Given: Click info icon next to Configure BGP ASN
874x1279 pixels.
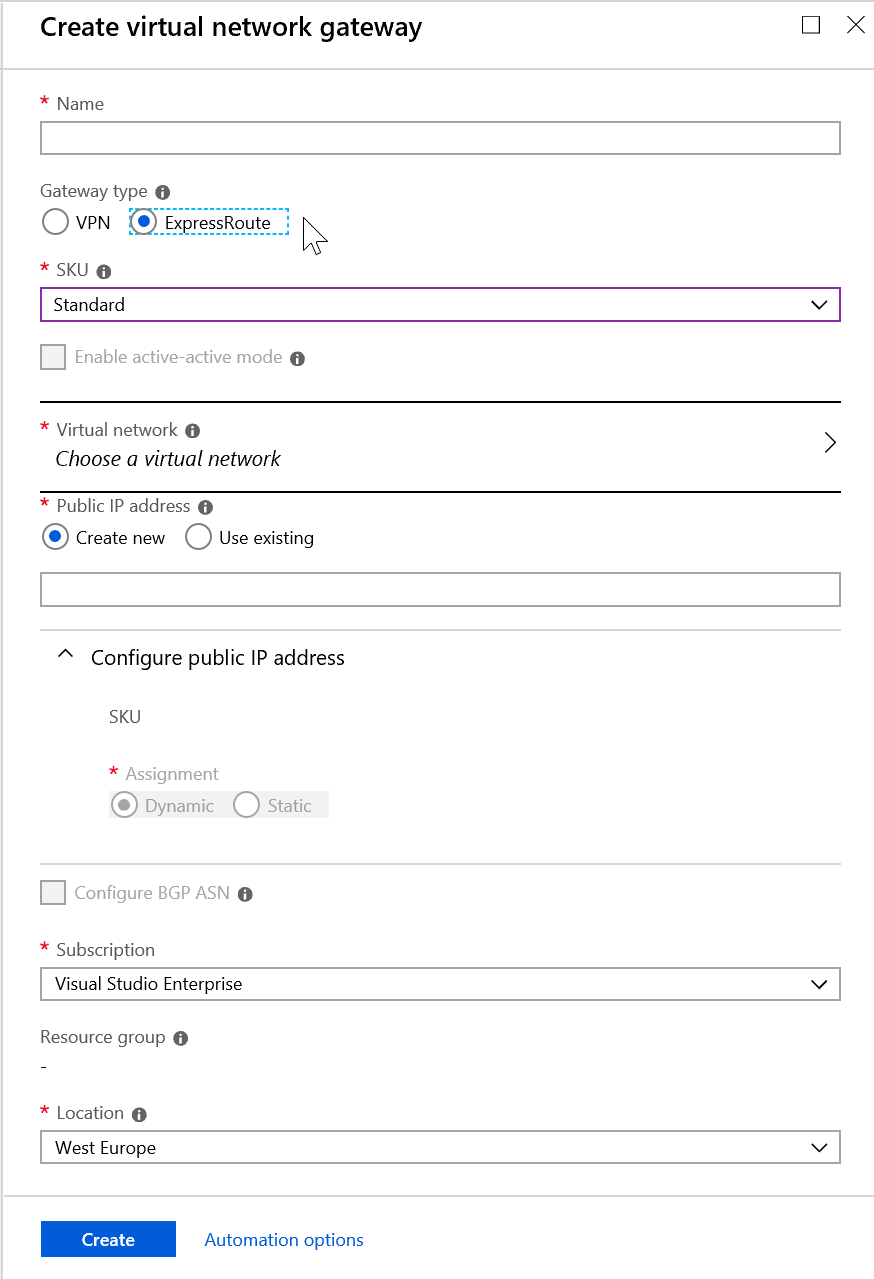Looking at the screenshot, I should (245, 894).
